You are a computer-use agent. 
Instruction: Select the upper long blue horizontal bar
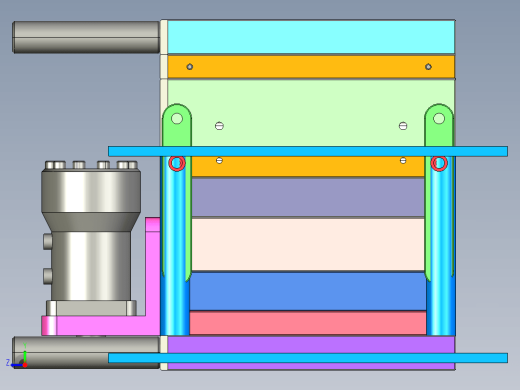point(308,151)
